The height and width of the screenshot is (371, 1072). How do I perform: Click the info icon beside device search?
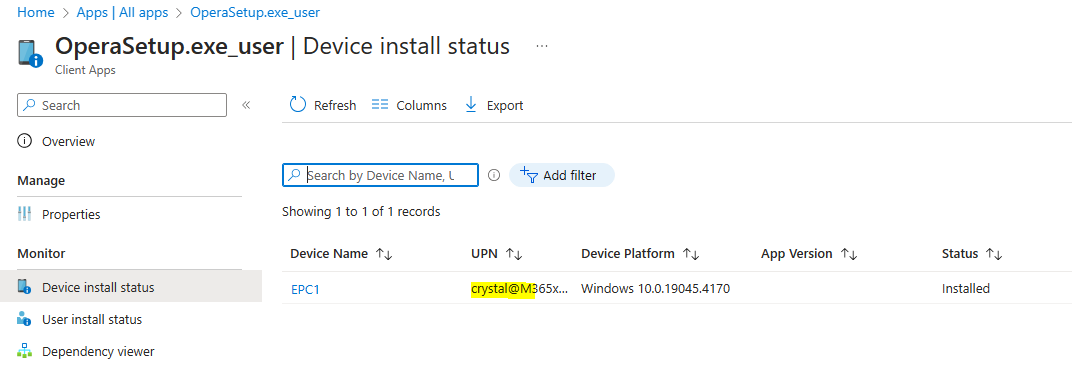494,176
